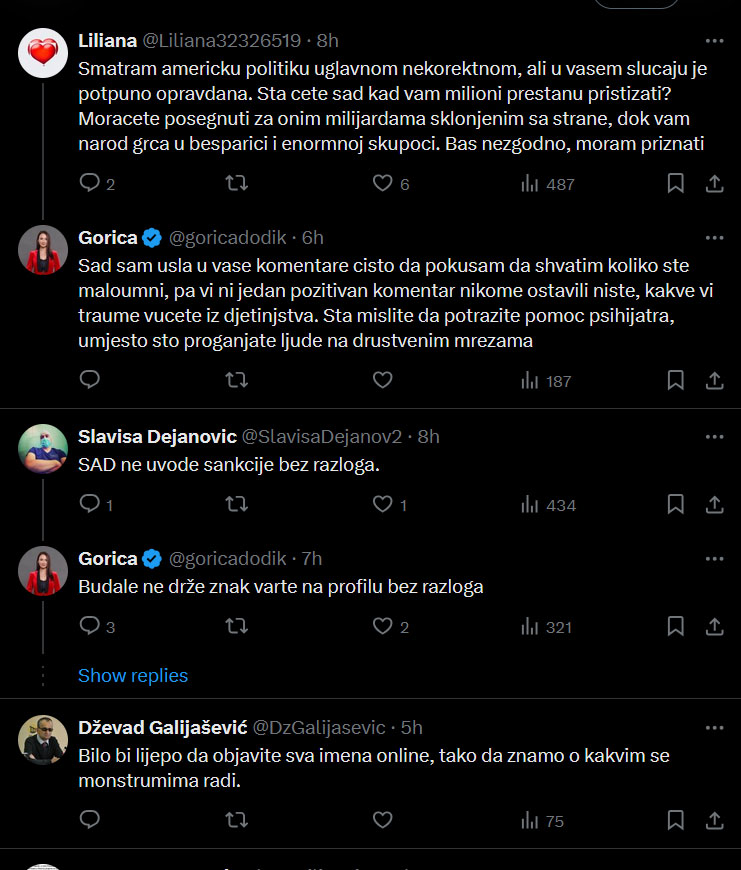741x870 pixels.
Task: Share Gorica's 7h tweet
Action: point(714,626)
